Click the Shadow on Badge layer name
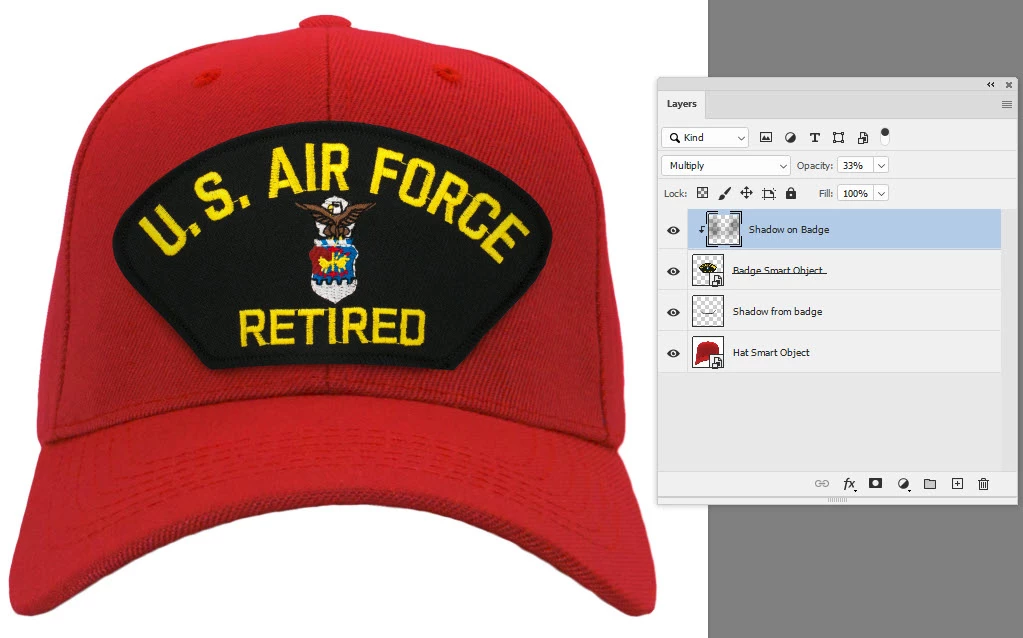This screenshot has height=638, width=1023. click(x=789, y=230)
